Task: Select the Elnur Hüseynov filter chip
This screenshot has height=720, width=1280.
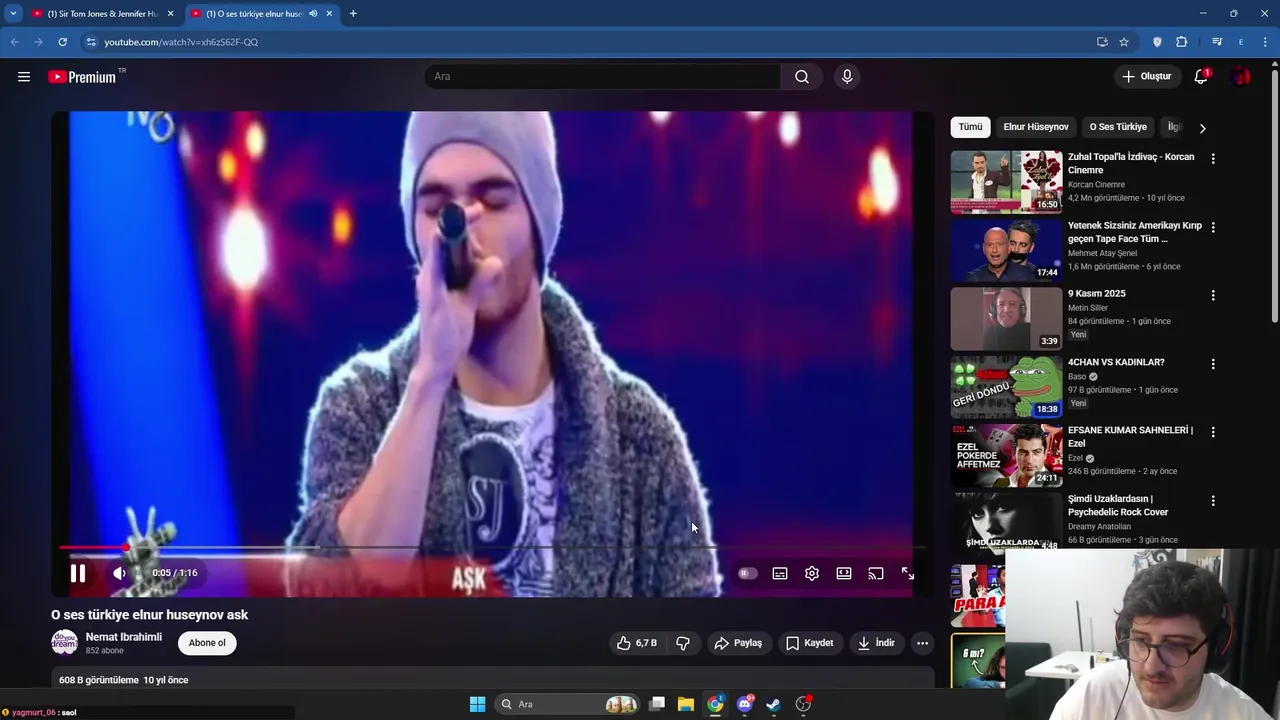Action: pyautogui.click(x=1036, y=127)
